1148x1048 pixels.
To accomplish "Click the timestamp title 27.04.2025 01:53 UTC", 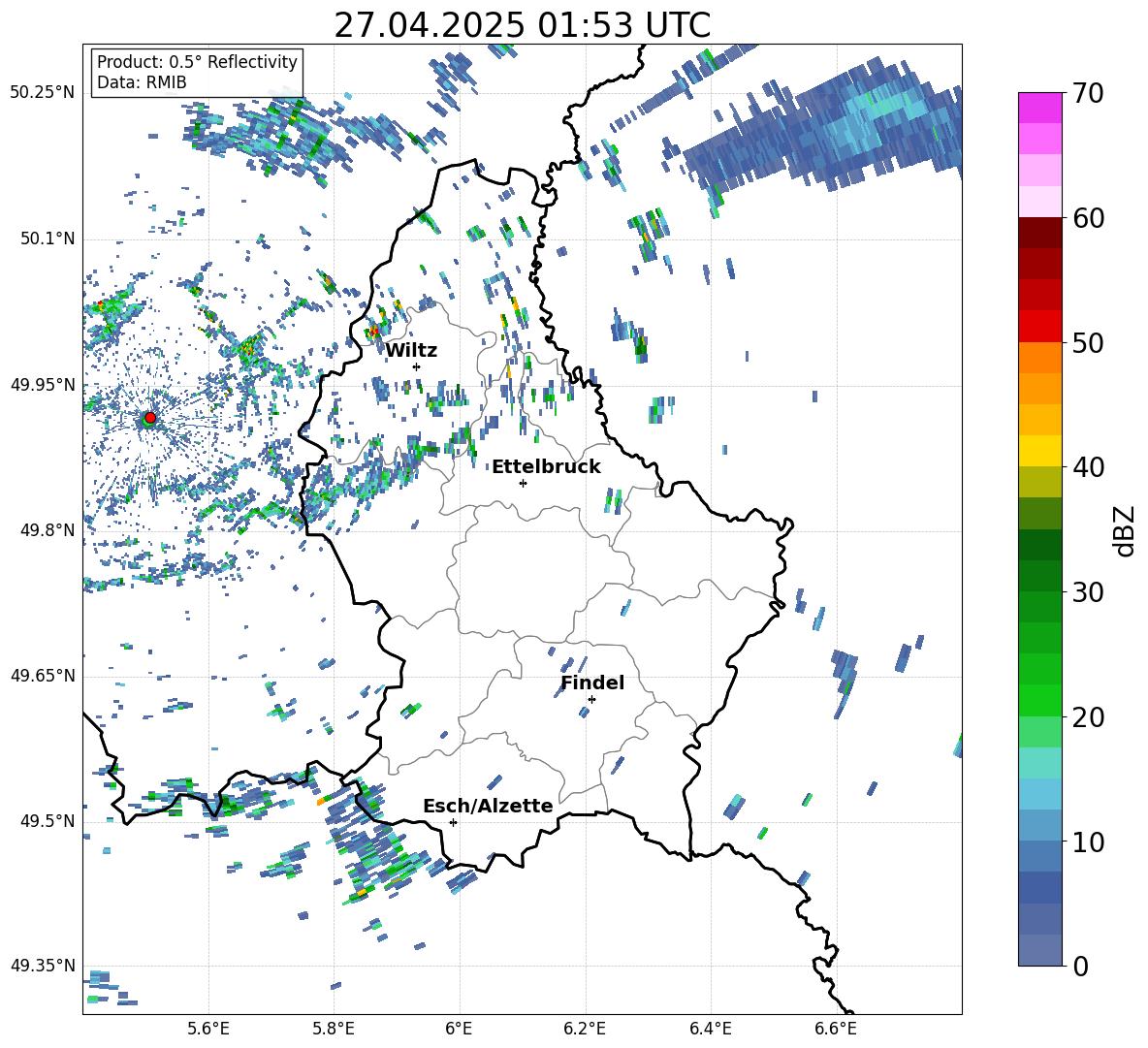I will (522, 25).
